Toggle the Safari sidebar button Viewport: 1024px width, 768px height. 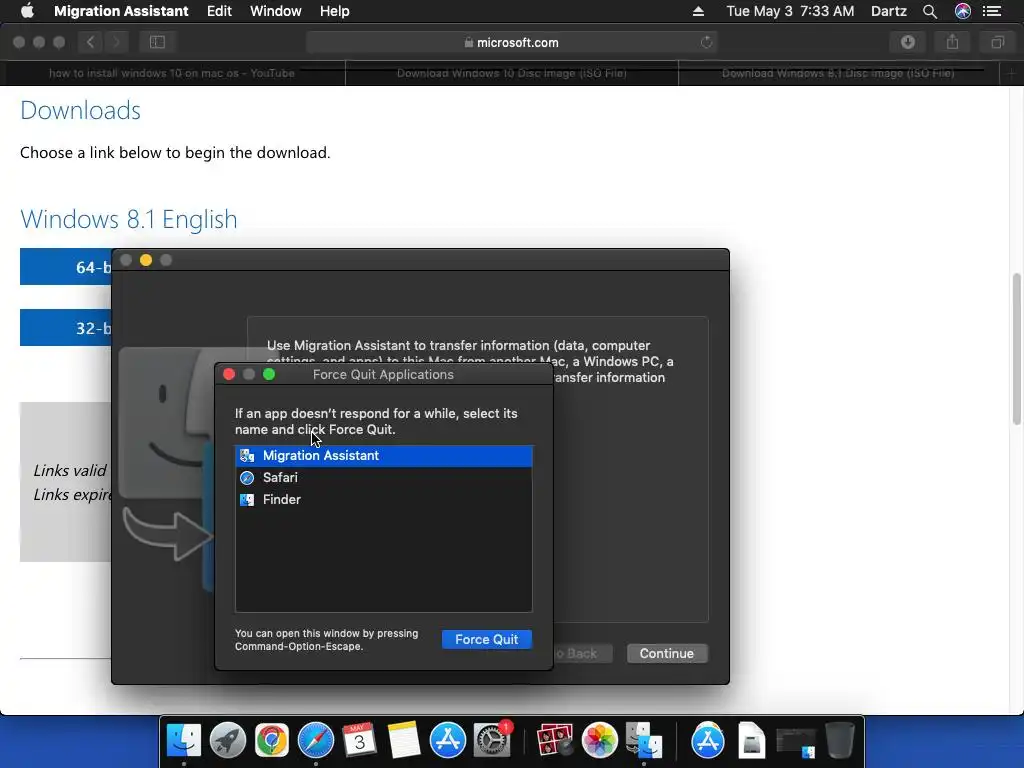tap(157, 42)
